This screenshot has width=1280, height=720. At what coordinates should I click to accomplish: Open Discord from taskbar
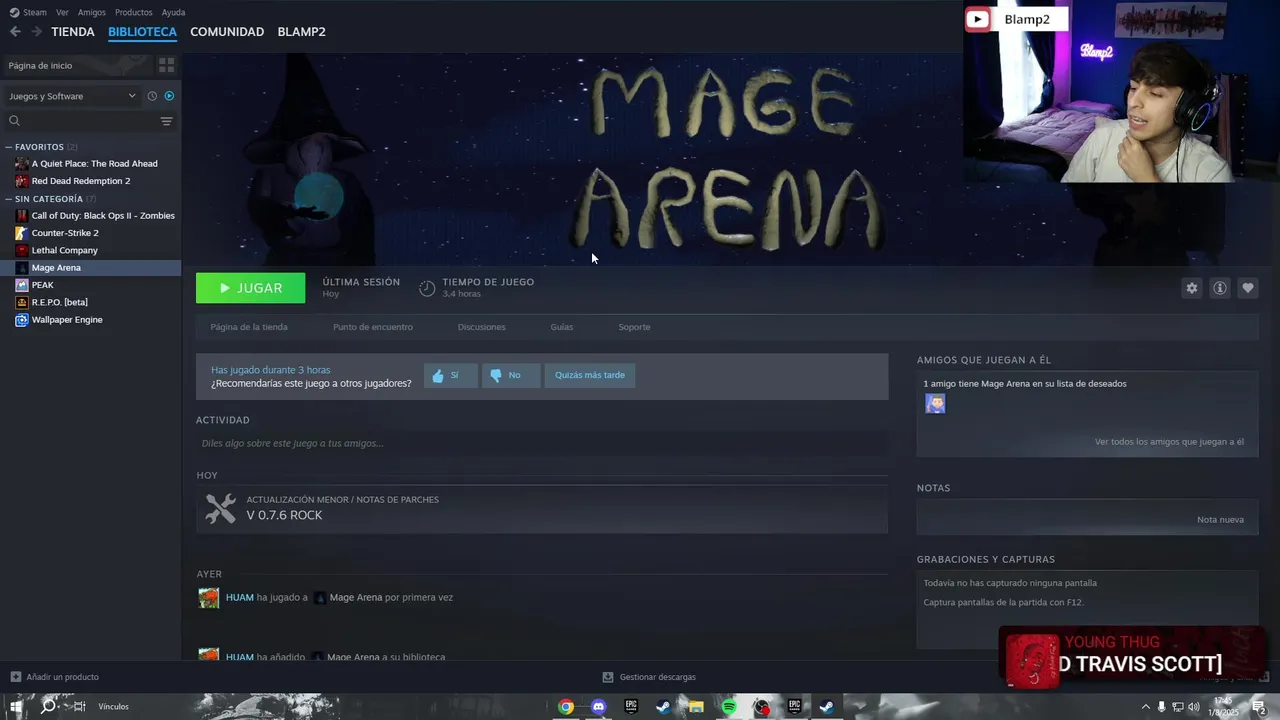[x=598, y=707]
